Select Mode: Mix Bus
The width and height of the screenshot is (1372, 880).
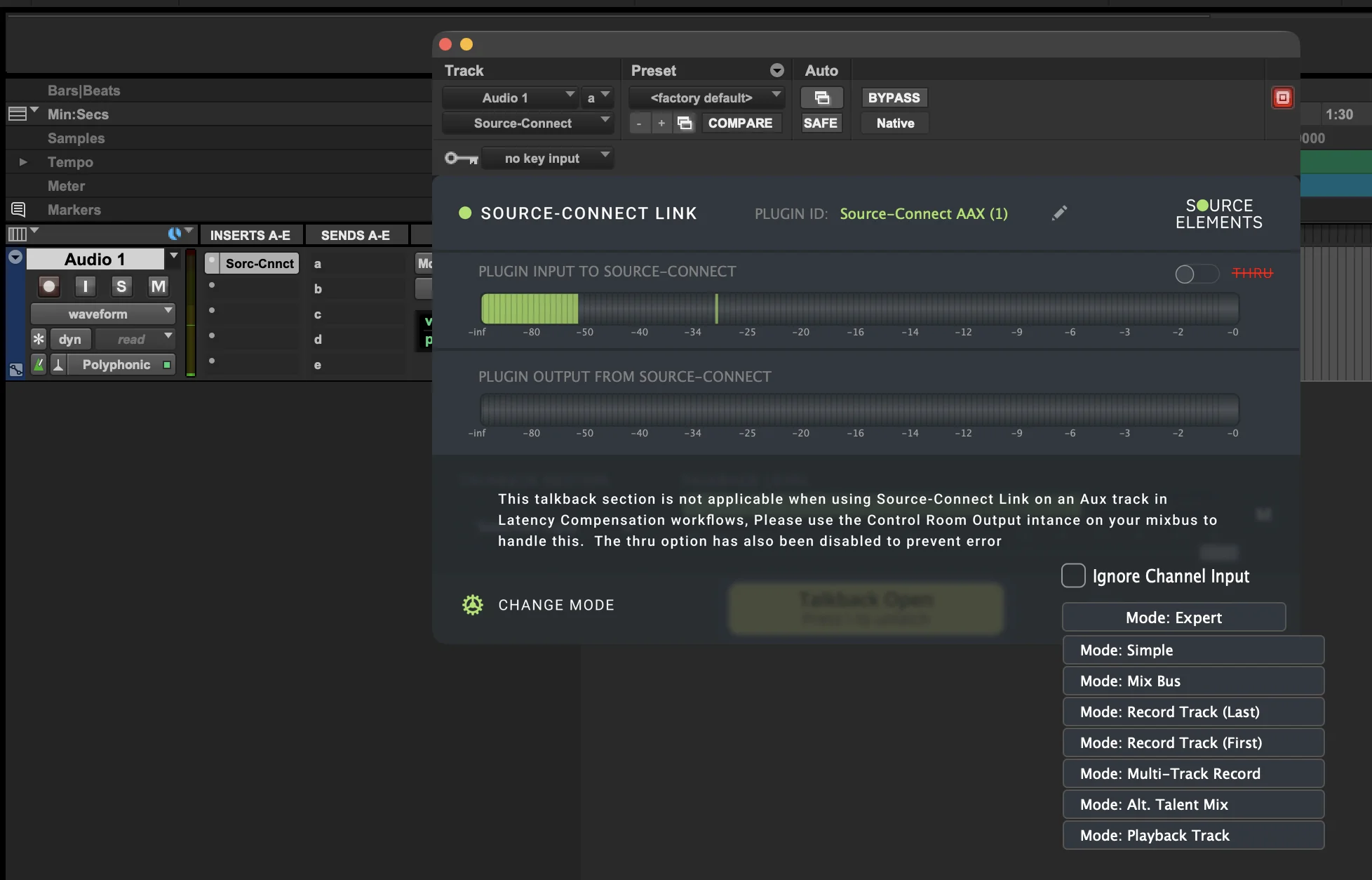pos(1193,681)
